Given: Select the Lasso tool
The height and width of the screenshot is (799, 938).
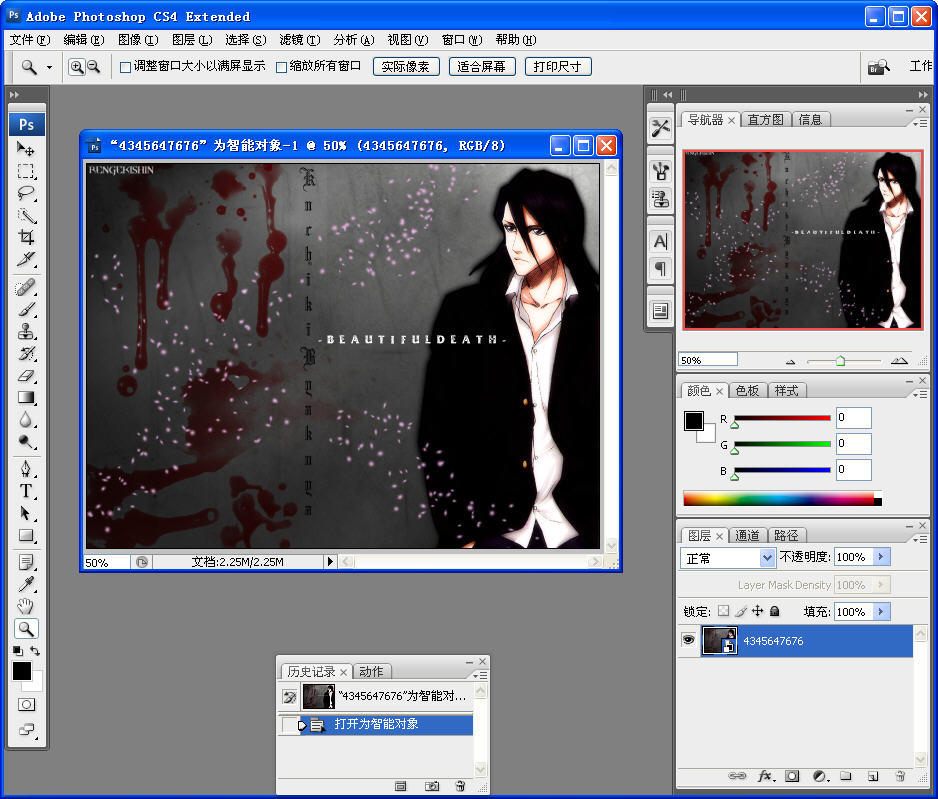Looking at the screenshot, I should click(26, 193).
